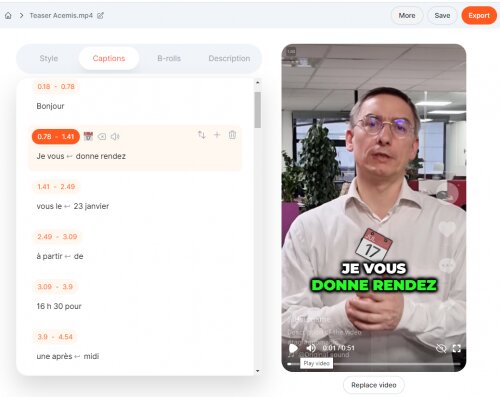Select the 0.18 - 0.78 timestamp
The image size is (500, 397).
[x=56, y=87]
